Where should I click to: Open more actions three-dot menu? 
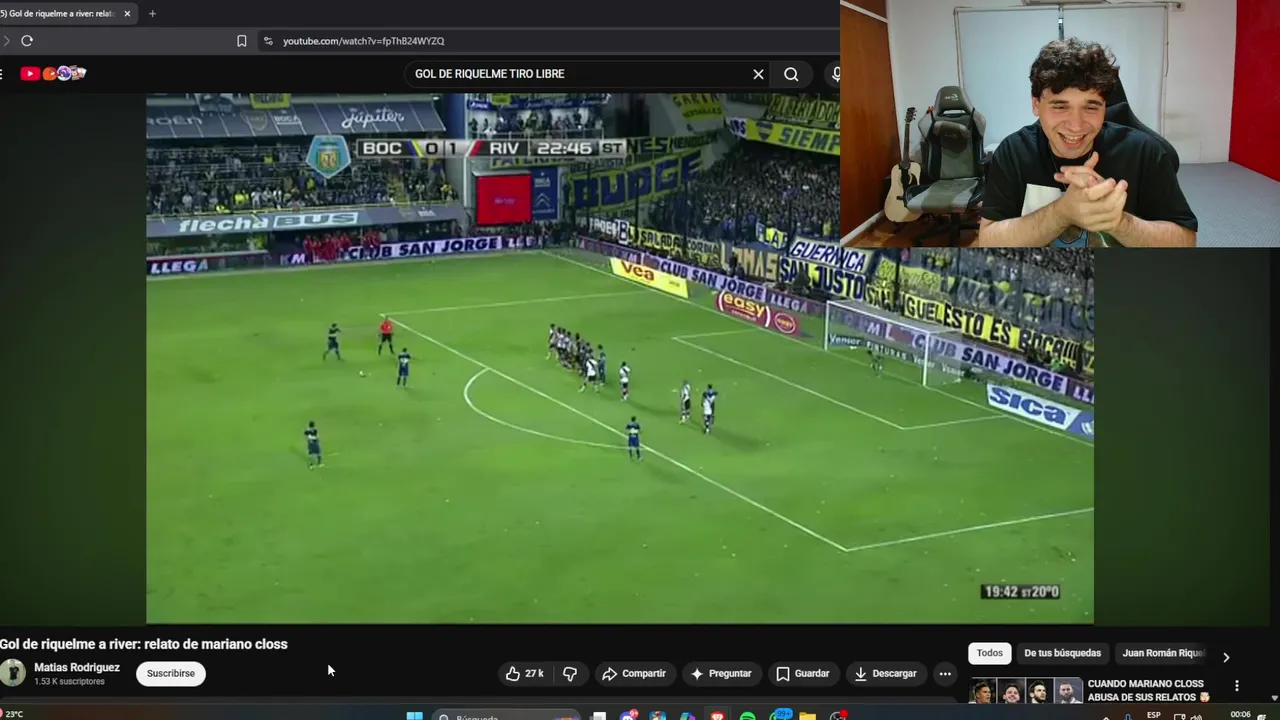[945, 674]
